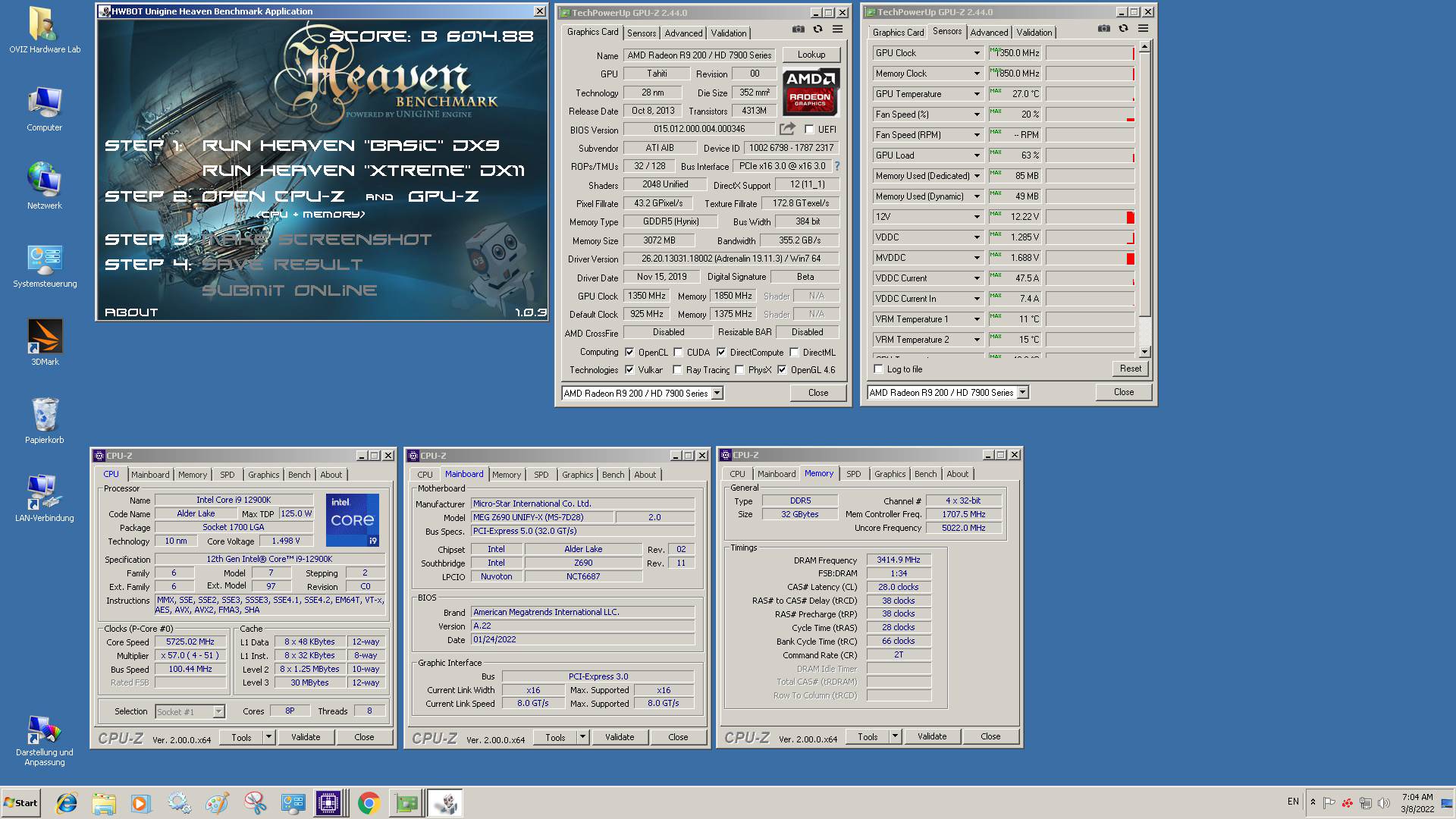Toggle the PhysX checkbox

tap(739, 370)
